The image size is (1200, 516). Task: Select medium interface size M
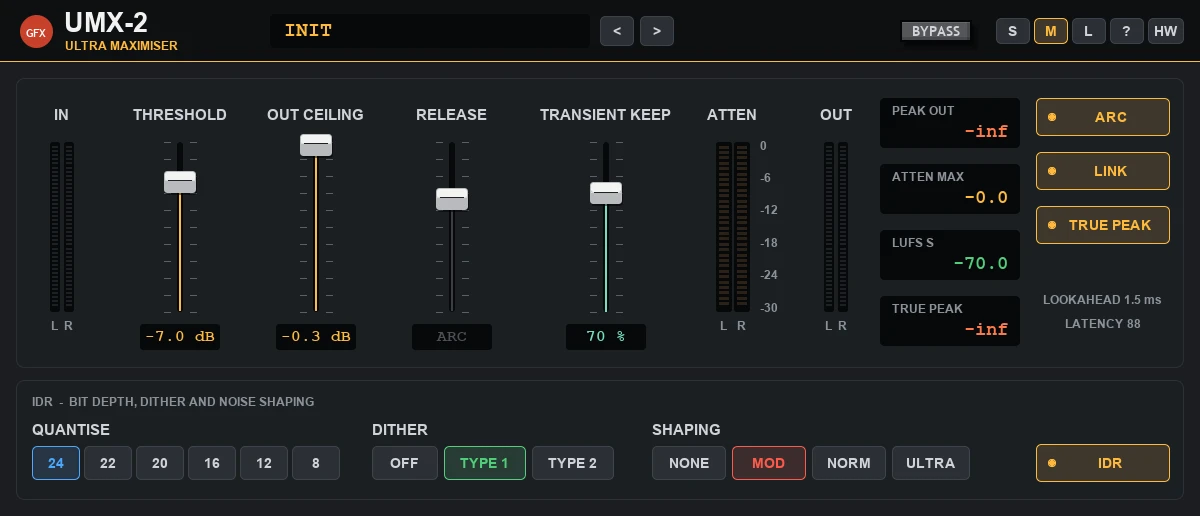[1051, 31]
